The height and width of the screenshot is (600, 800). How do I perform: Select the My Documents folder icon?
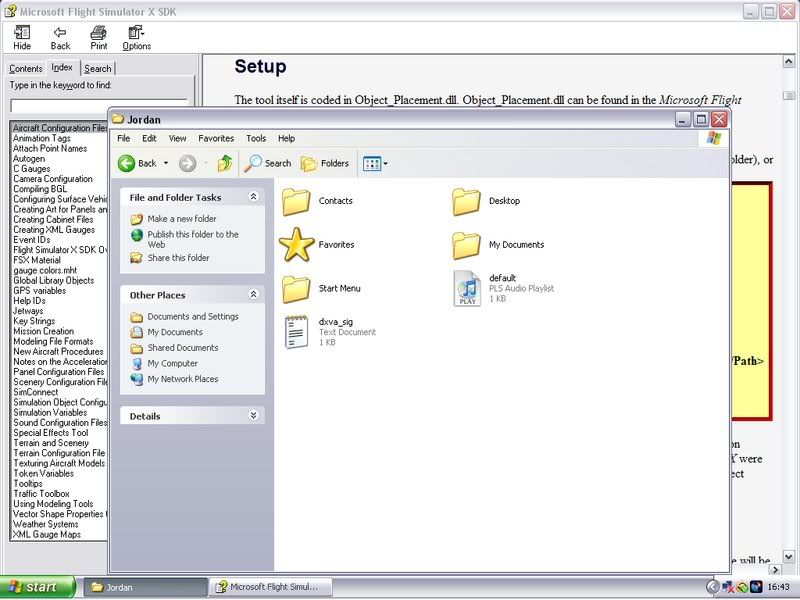[466, 245]
